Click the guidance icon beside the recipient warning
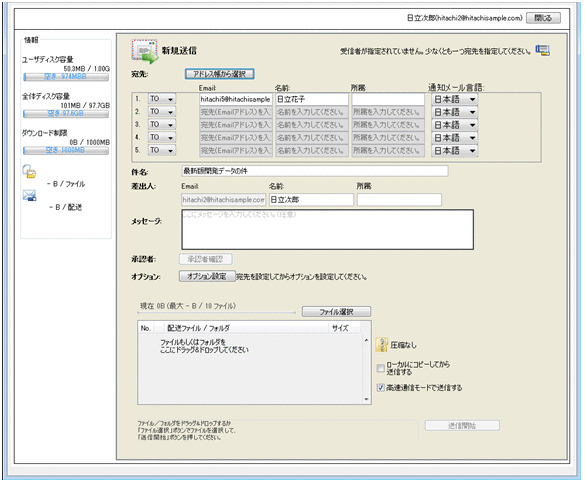Image resolution: width=585 pixels, height=484 pixels. point(542,50)
